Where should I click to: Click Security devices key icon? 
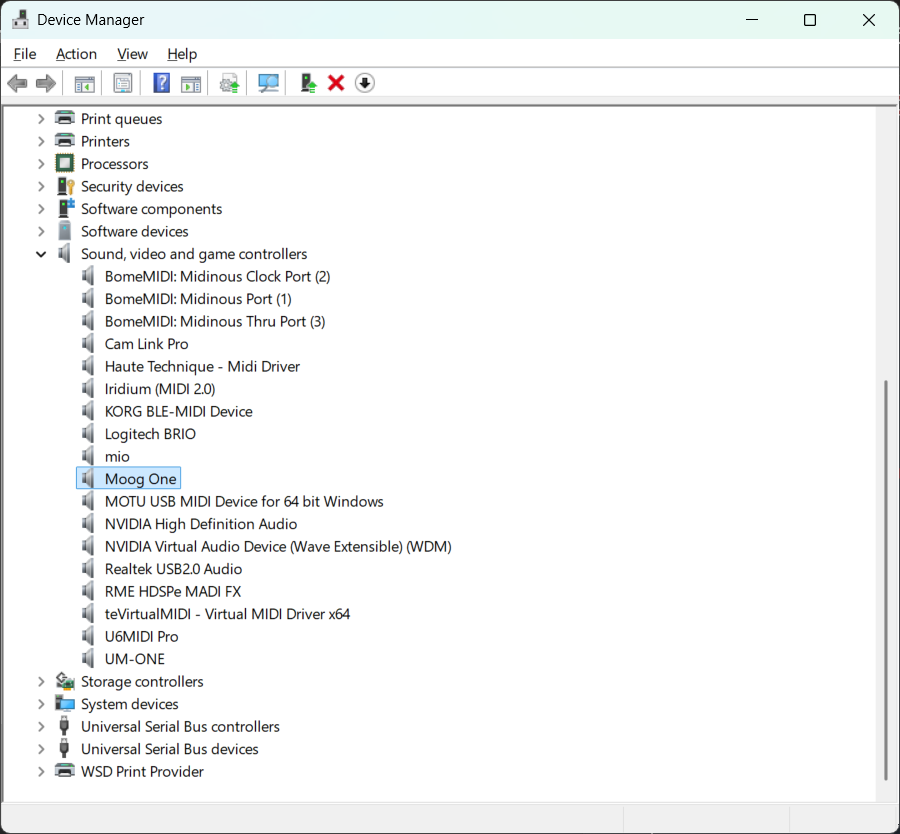(x=65, y=186)
